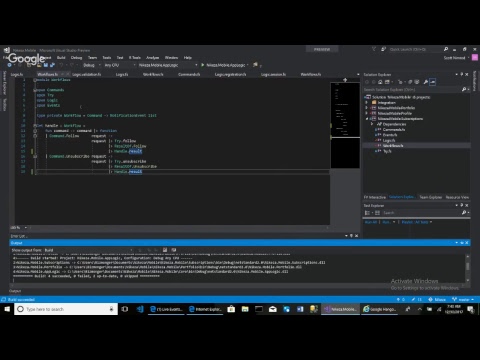This screenshot has height=360, width=480.
Task: Click Solution Explorer Properties wrench icon
Action: [426, 82]
